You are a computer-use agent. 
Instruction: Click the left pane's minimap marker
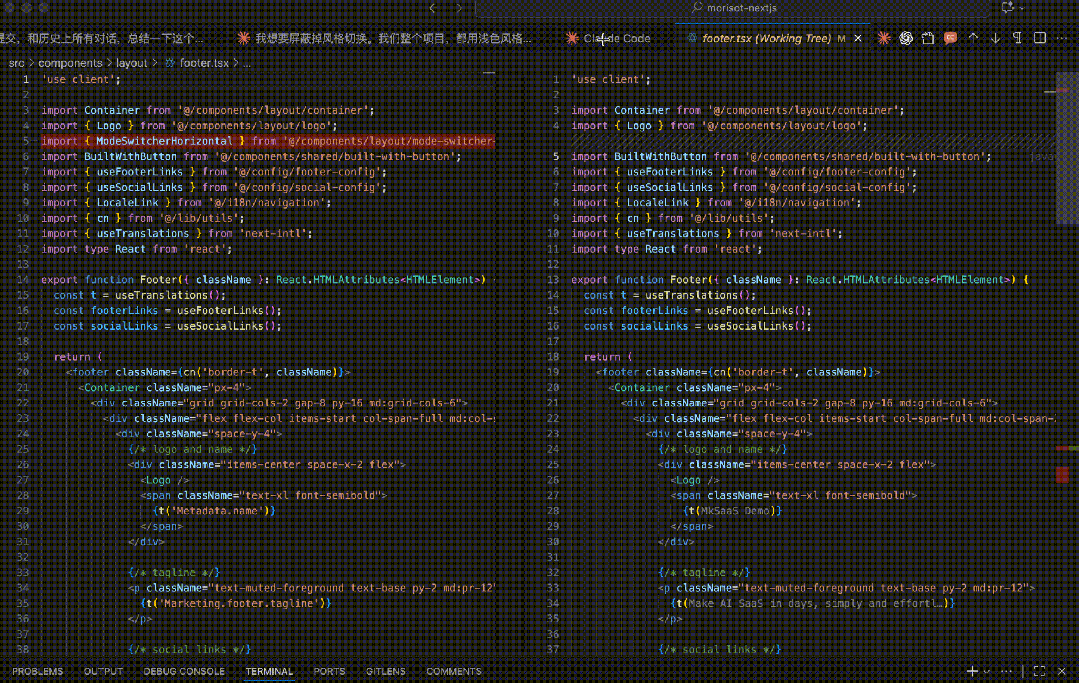489,72
